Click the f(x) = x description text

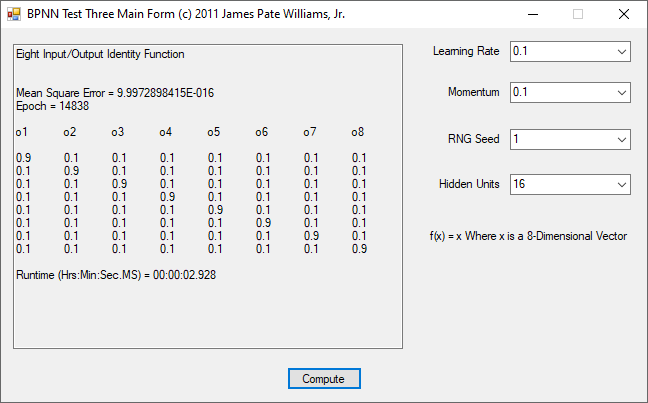pos(527,236)
